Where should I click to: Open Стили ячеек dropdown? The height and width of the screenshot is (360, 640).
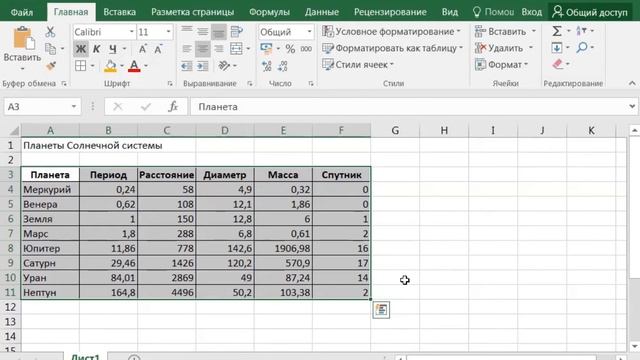tap(358, 64)
